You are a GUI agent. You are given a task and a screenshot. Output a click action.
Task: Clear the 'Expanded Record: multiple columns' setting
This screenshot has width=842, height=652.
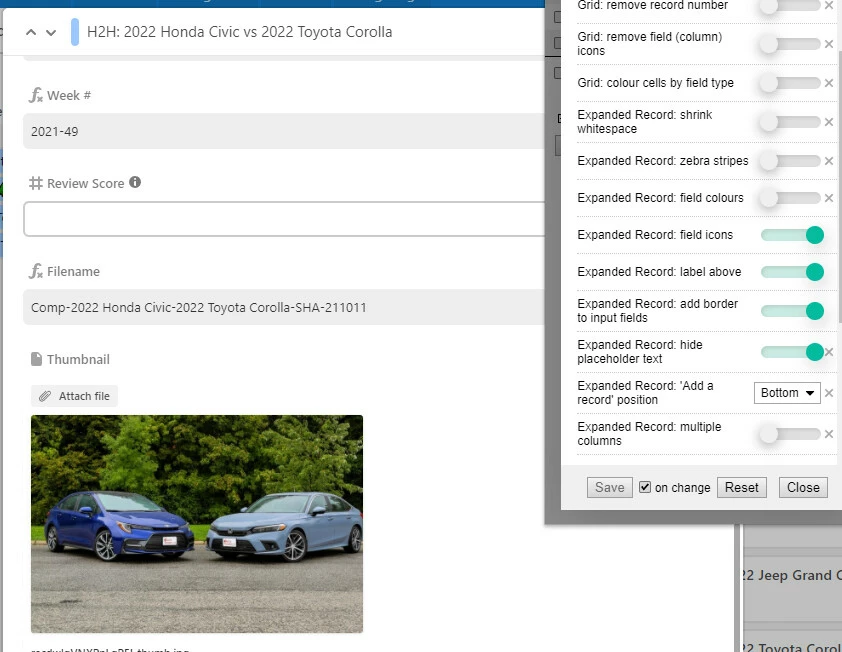(829, 433)
